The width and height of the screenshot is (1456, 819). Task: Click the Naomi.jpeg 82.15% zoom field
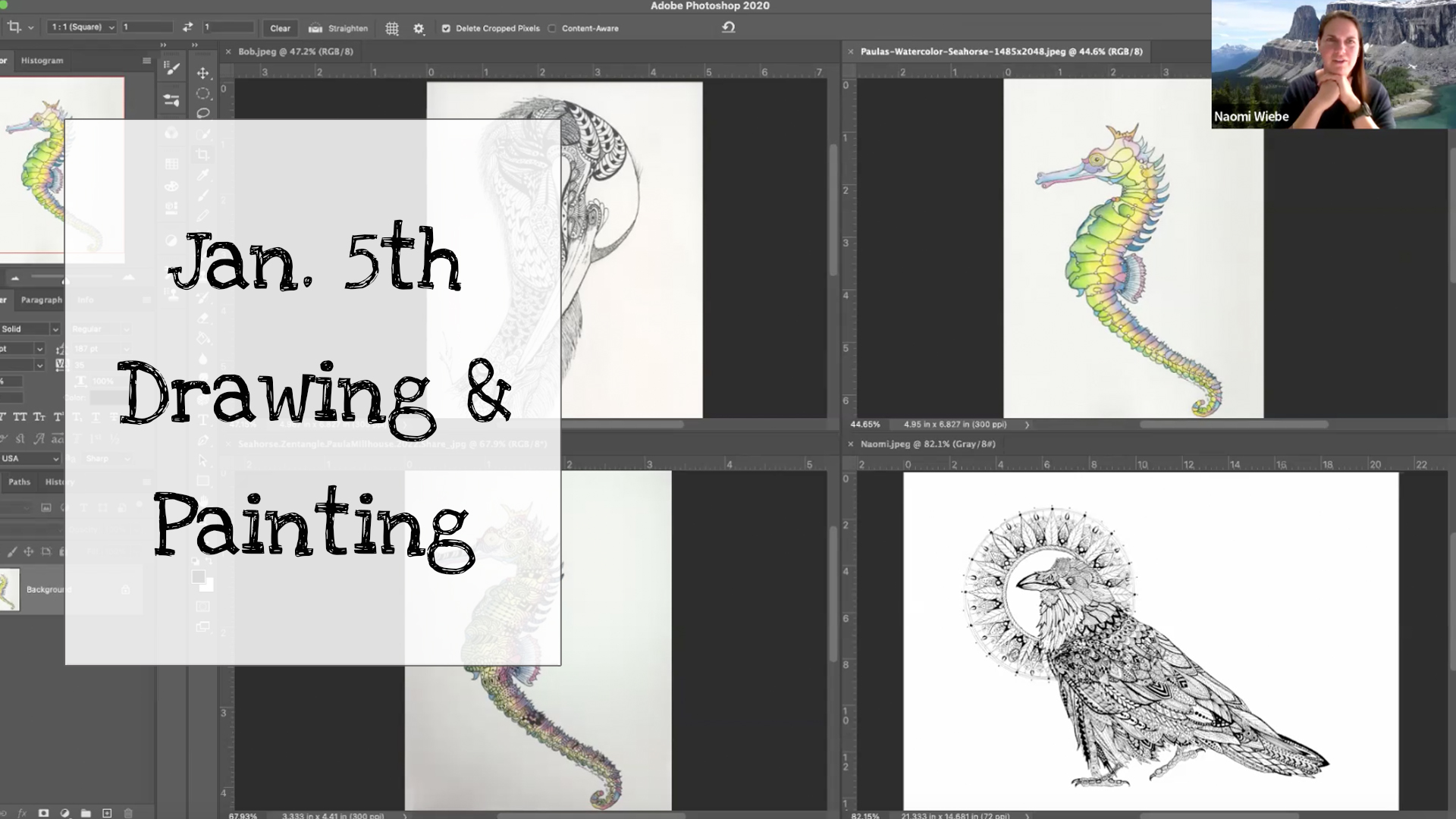[x=865, y=816]
